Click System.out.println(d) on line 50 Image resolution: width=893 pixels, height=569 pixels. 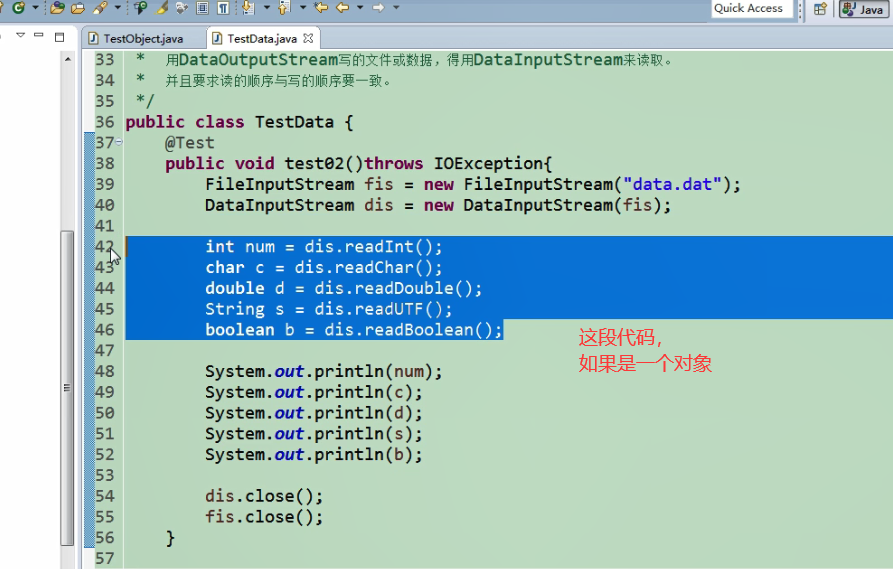tap(309, 413)
